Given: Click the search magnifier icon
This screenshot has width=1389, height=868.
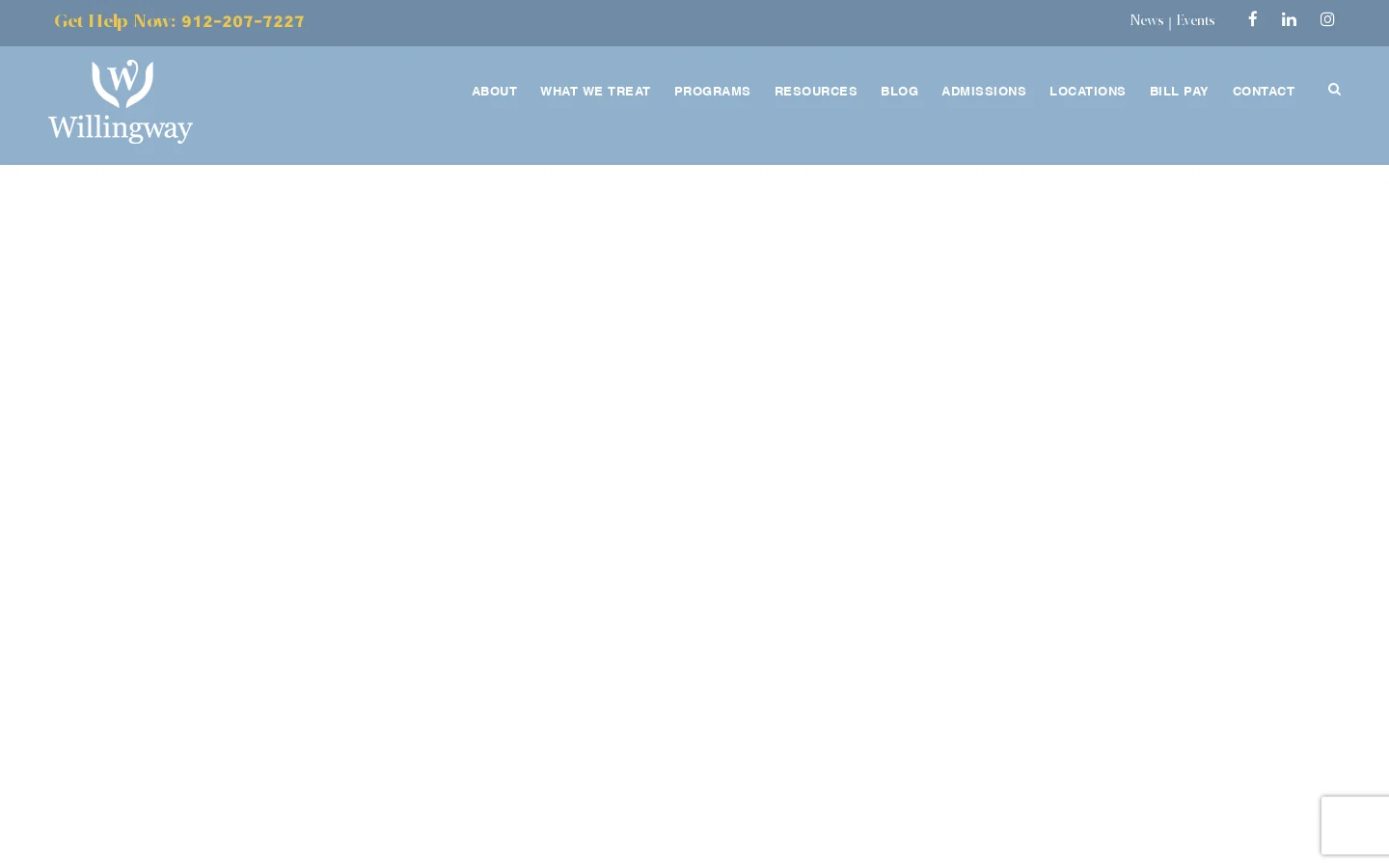Looking at the screenshot, I should [x=1334, y=90].
